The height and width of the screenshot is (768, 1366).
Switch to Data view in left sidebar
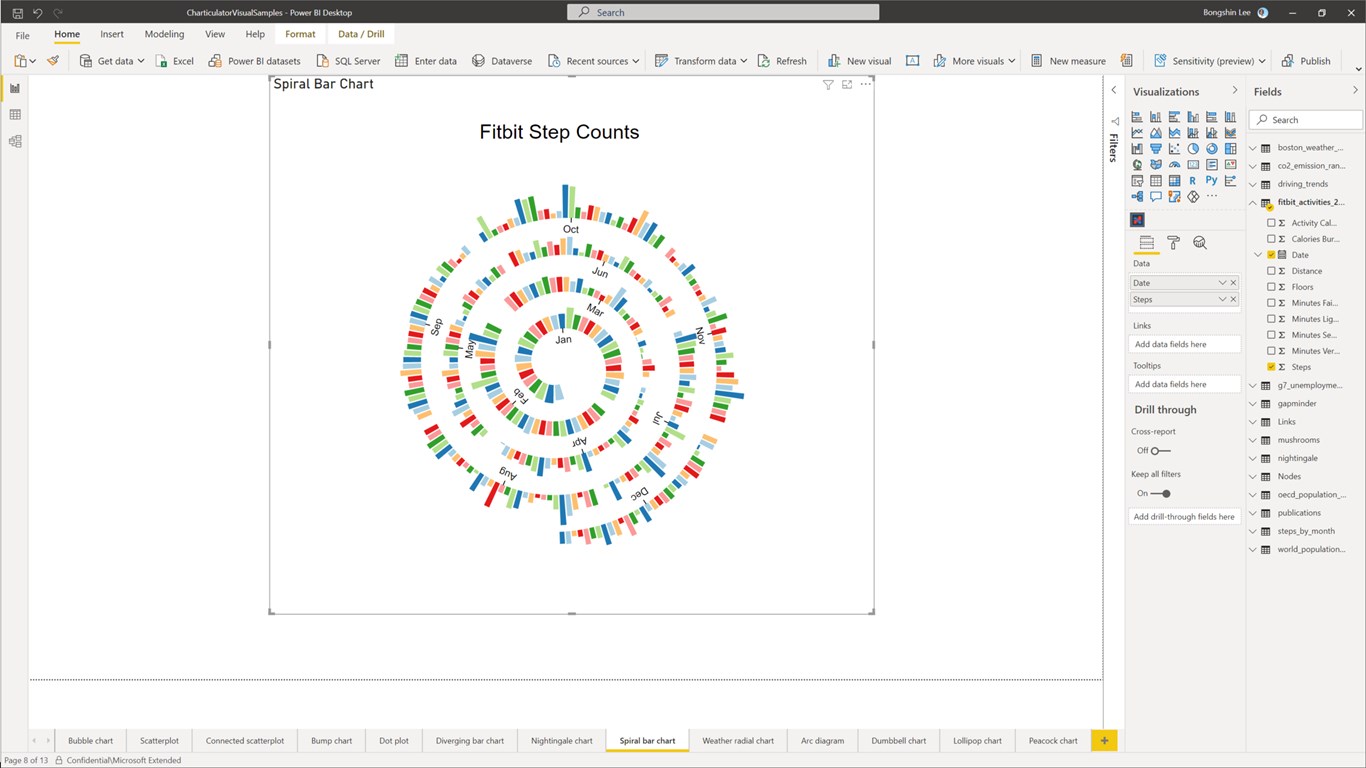coord(14,114)
